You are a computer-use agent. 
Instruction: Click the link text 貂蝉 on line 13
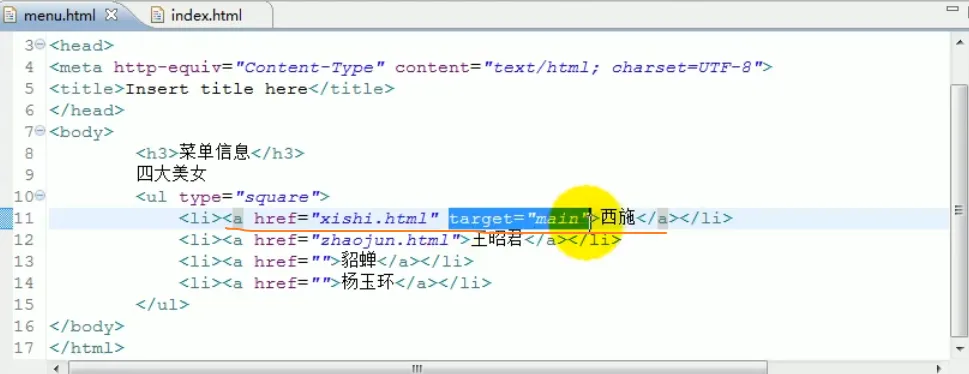pyautogui.click(x=358, y=261)
